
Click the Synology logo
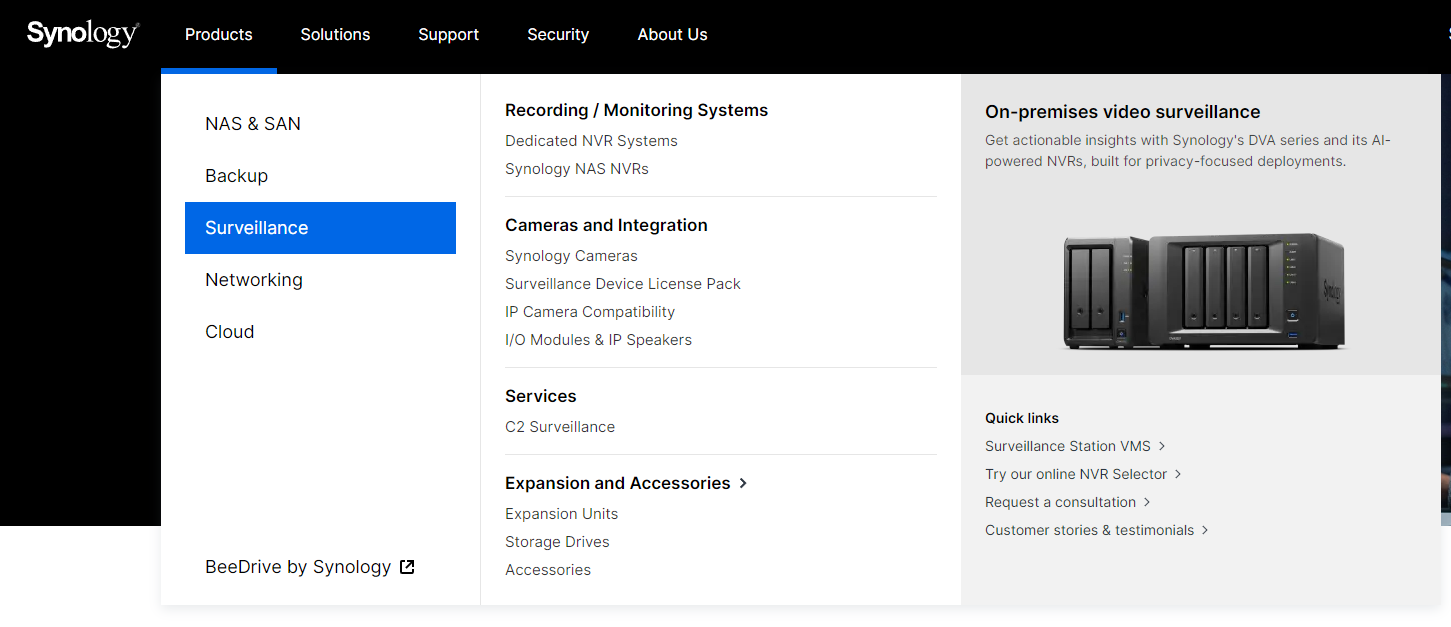tap(83, 34)
